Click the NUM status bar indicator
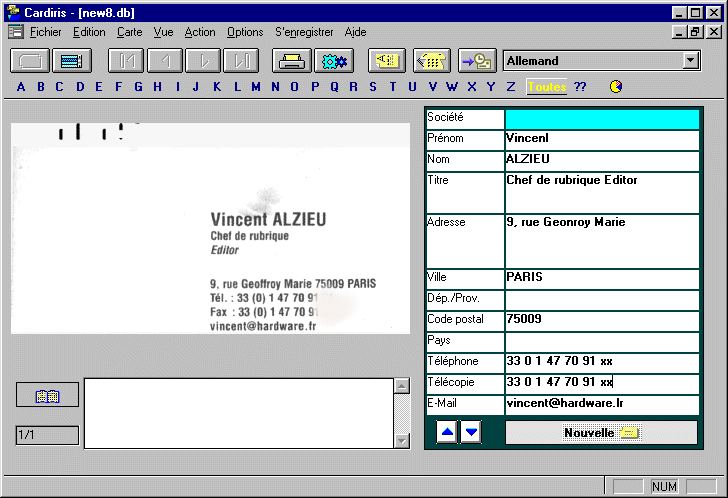728x498 pixels. coord(664,486)
